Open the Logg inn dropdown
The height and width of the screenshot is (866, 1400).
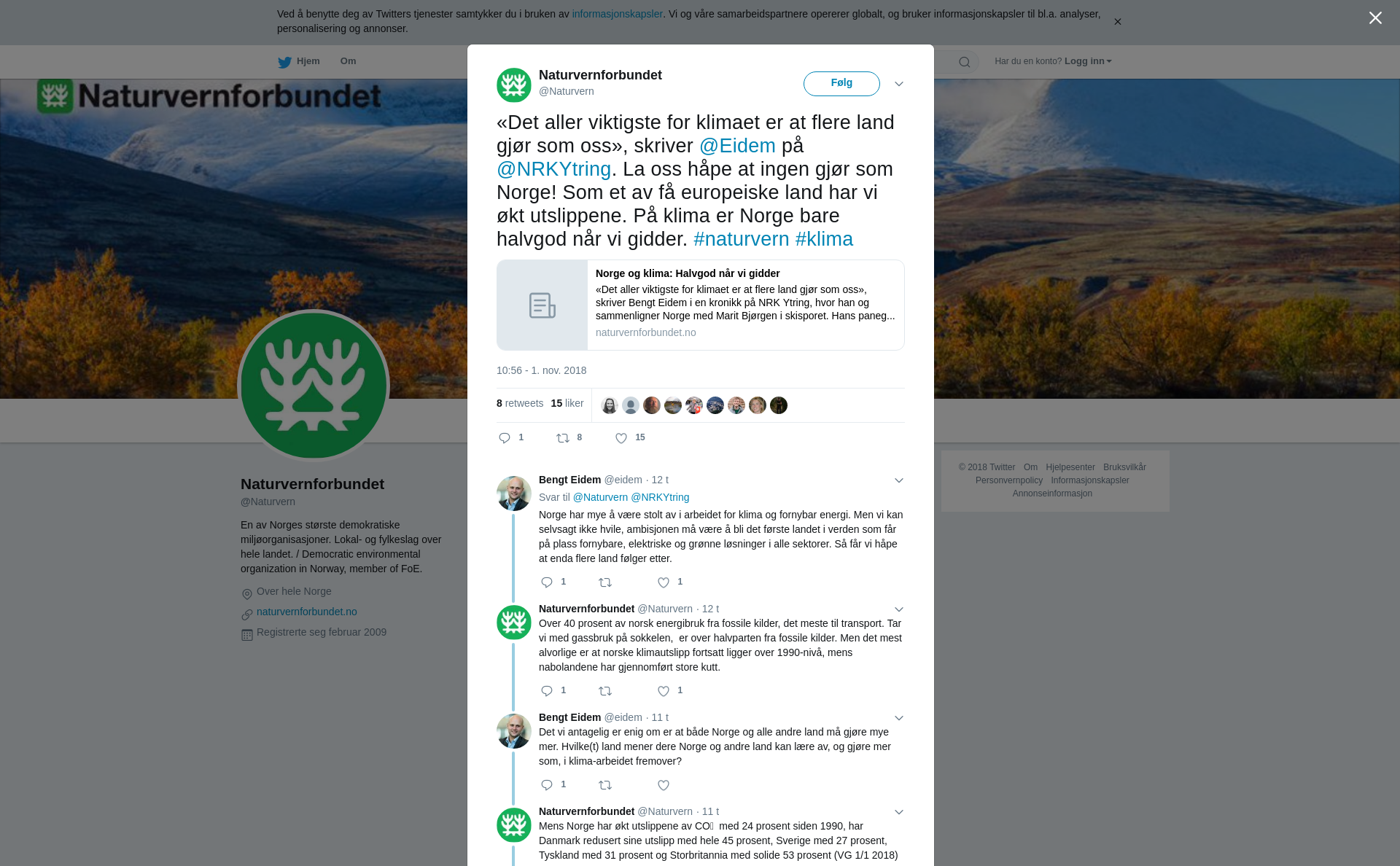[1088, 61]
